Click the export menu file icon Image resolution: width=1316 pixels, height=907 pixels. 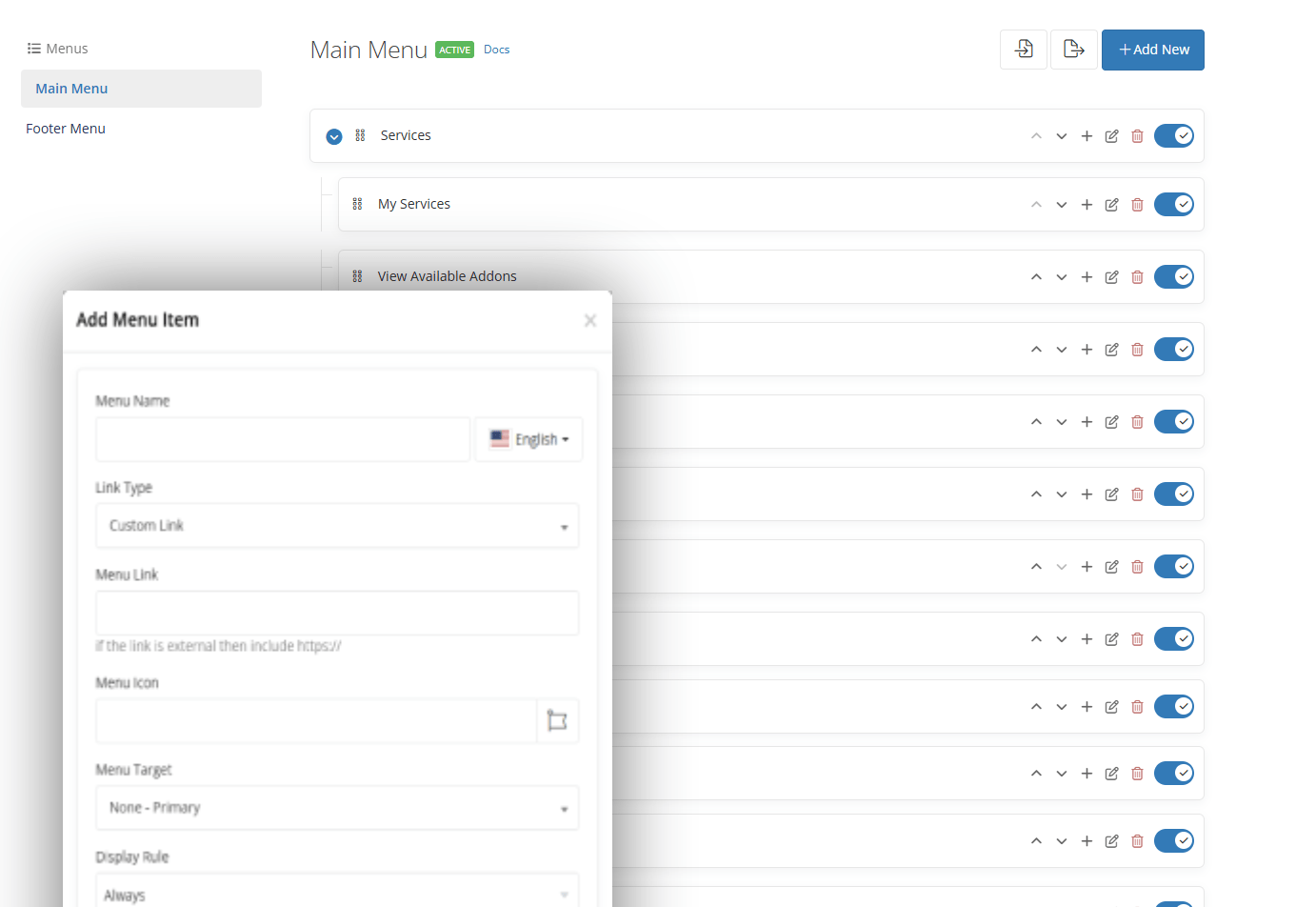pos(1074,50)
